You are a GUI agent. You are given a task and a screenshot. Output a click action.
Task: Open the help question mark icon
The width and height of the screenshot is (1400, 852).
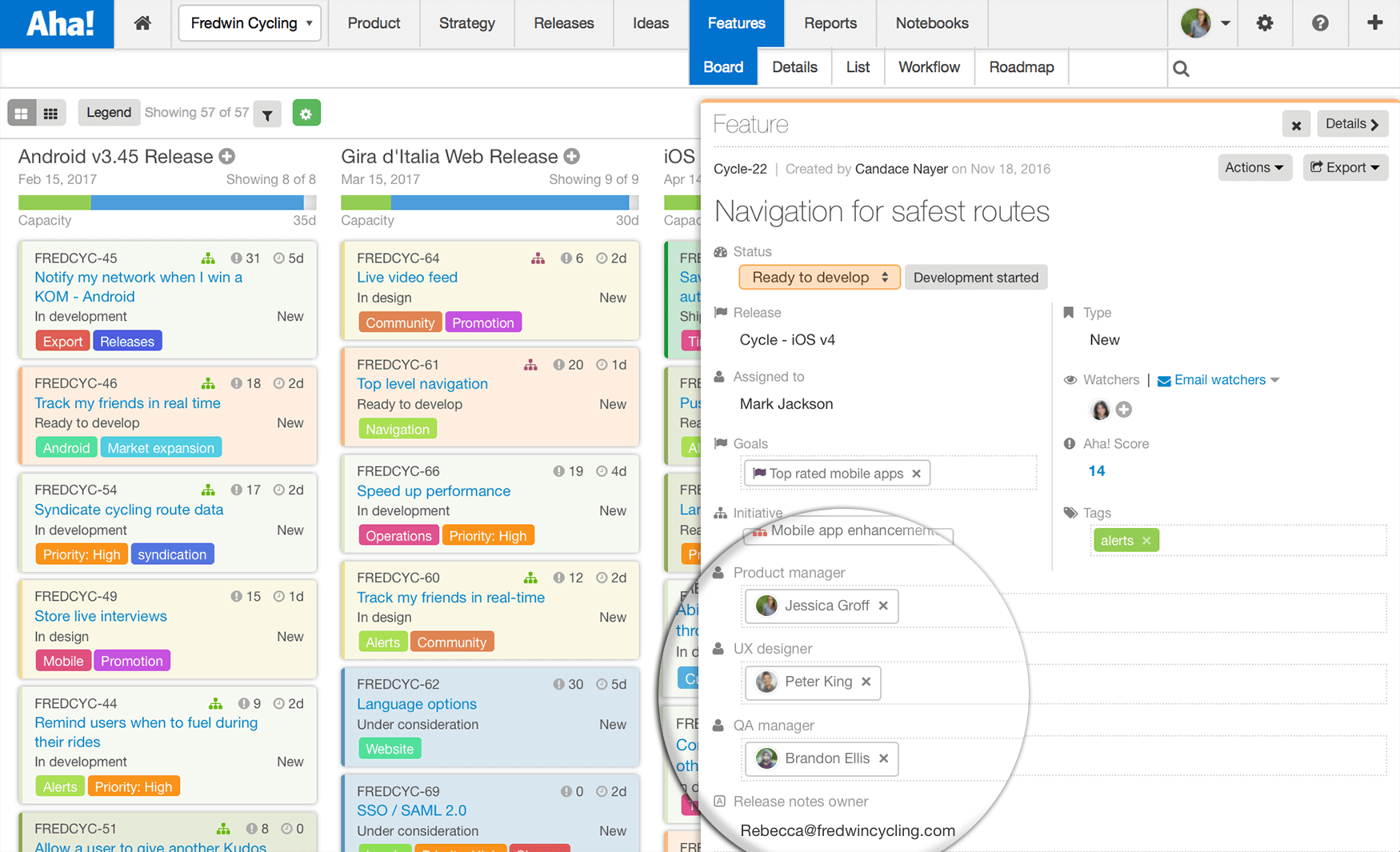(x=1320, y=23)
